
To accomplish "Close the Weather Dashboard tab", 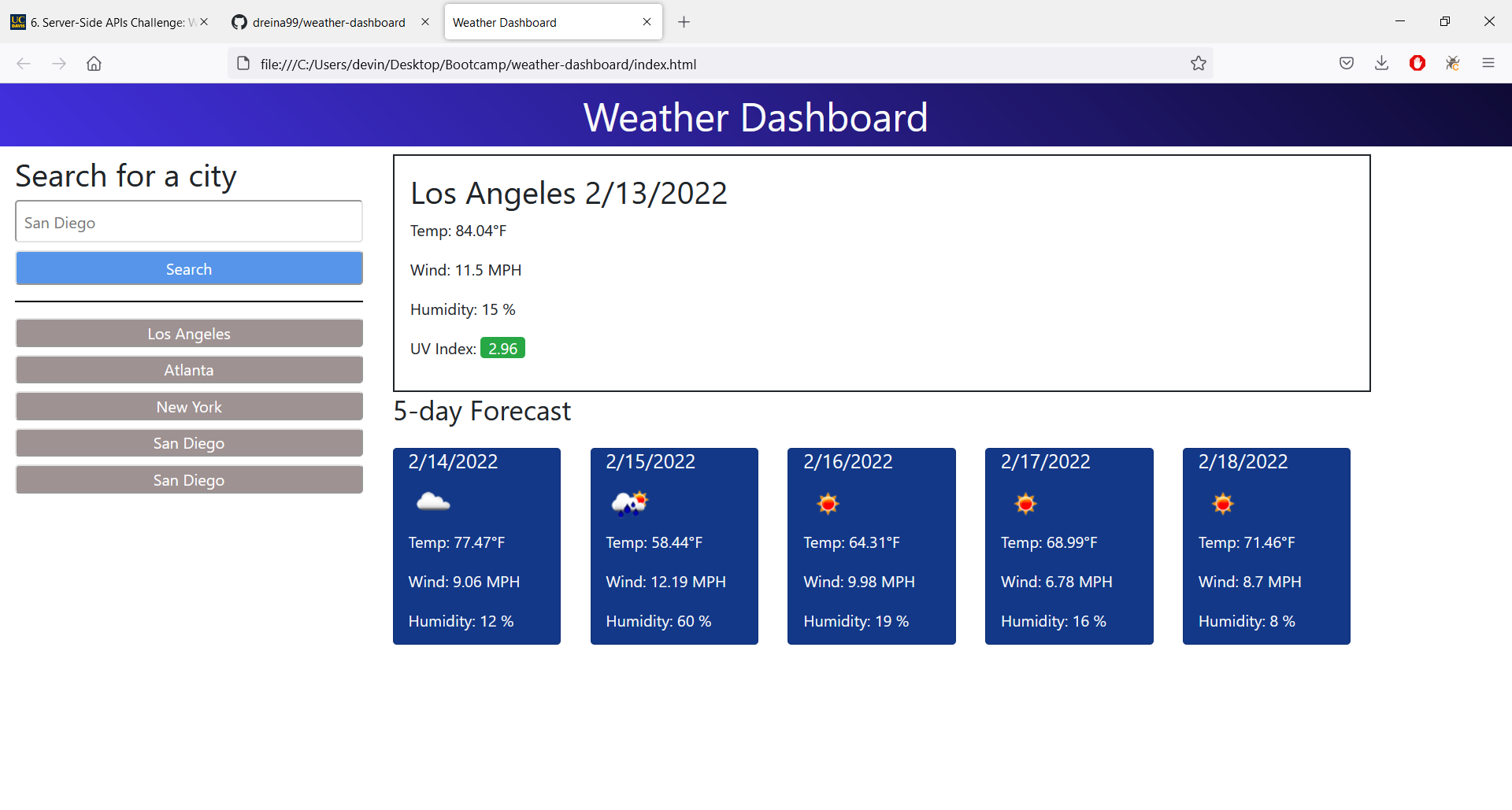I will pyautogui.click(x=647, y=22).
